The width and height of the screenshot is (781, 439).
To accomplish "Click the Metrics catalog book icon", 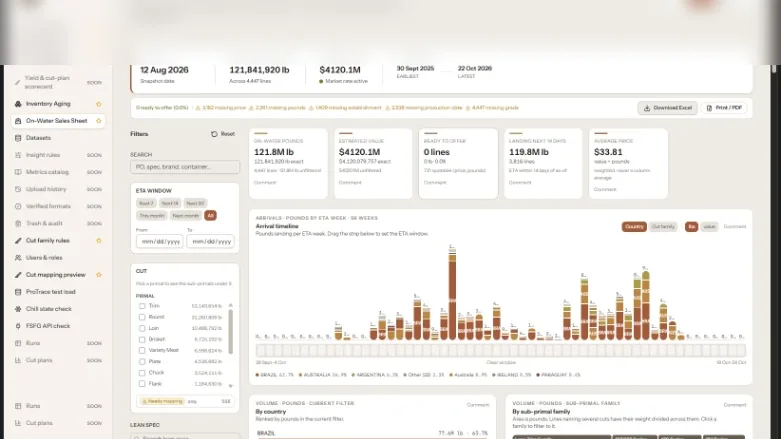I will (18, 172).
